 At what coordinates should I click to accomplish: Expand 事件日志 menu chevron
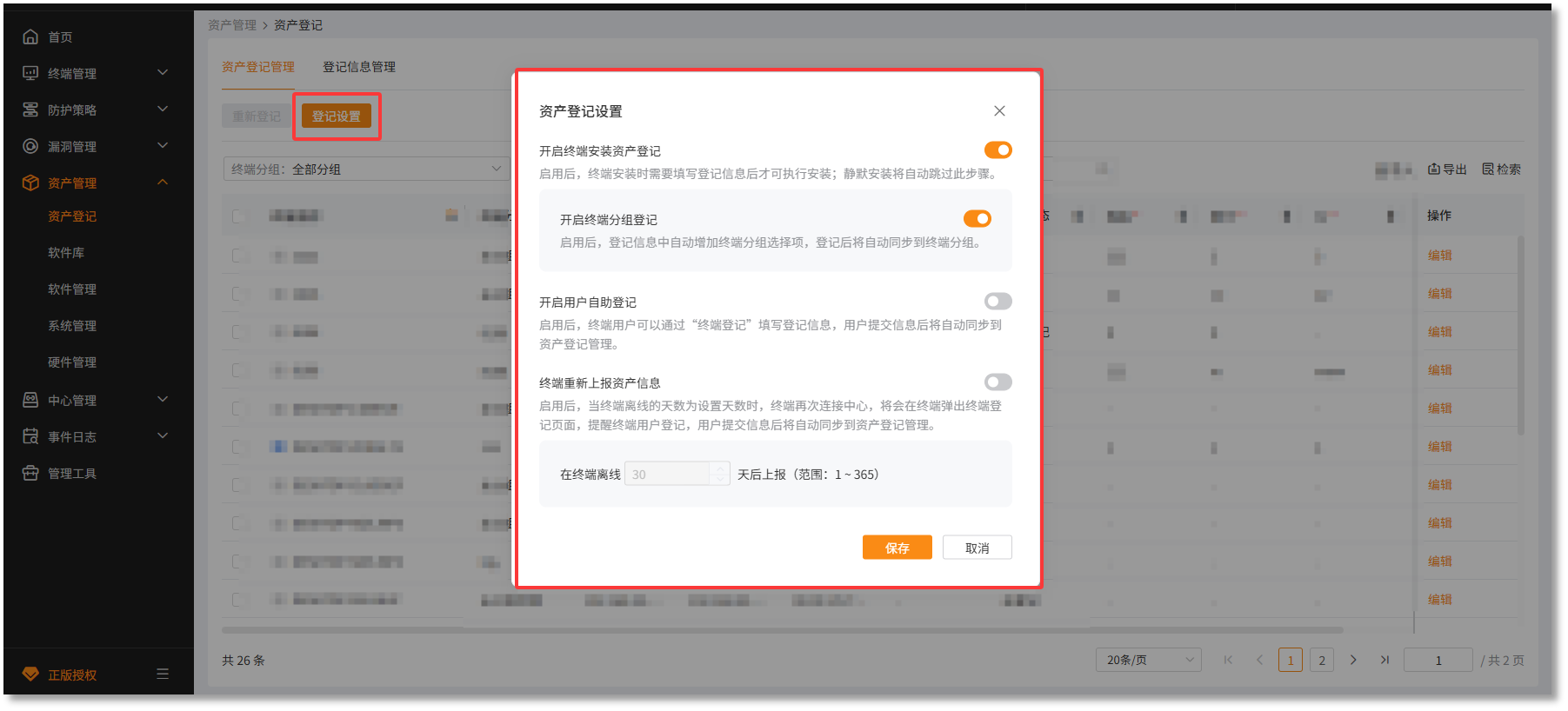coord(163,436)
